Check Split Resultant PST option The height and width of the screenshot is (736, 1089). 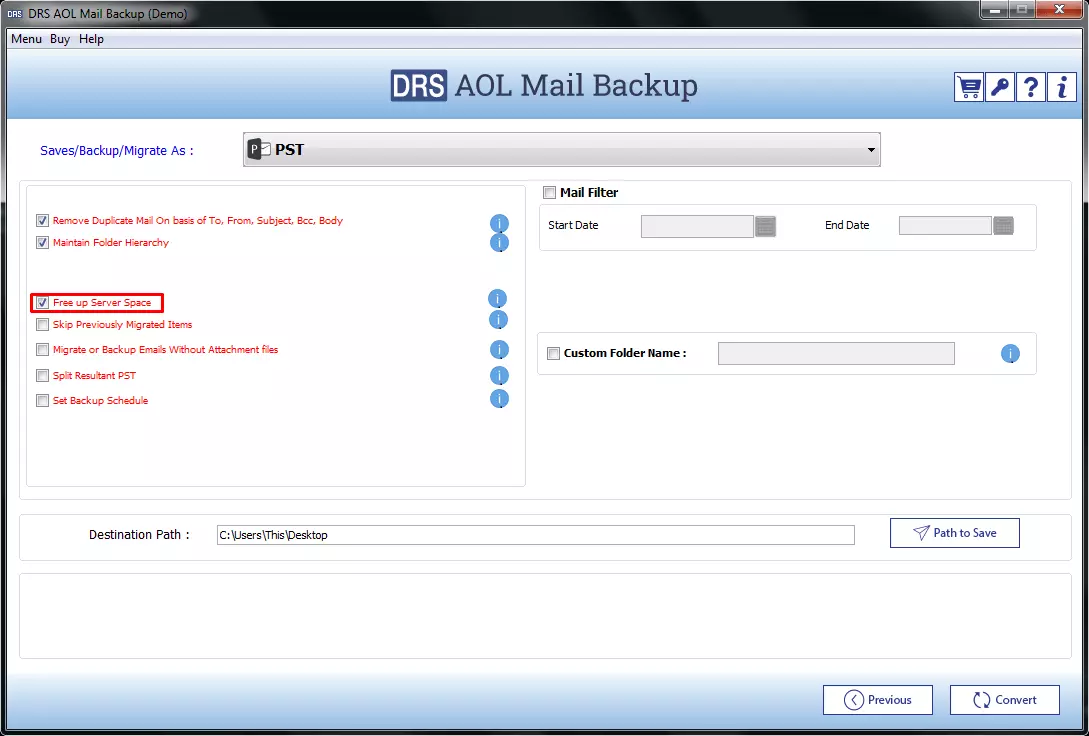pos(42,376)
